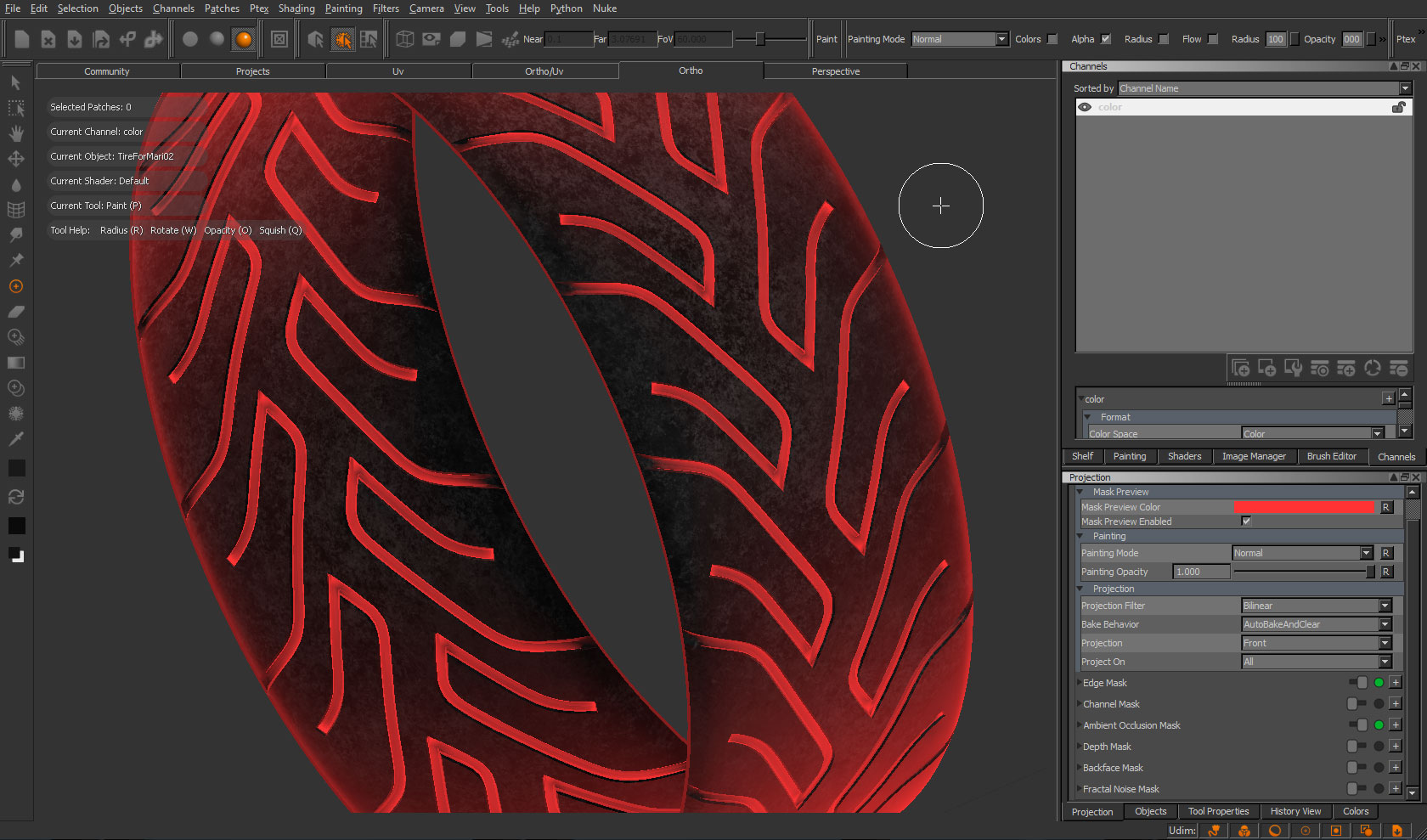Toggle the Depth Mask switch
1427x840 pixels.
tap(1357, 747)
